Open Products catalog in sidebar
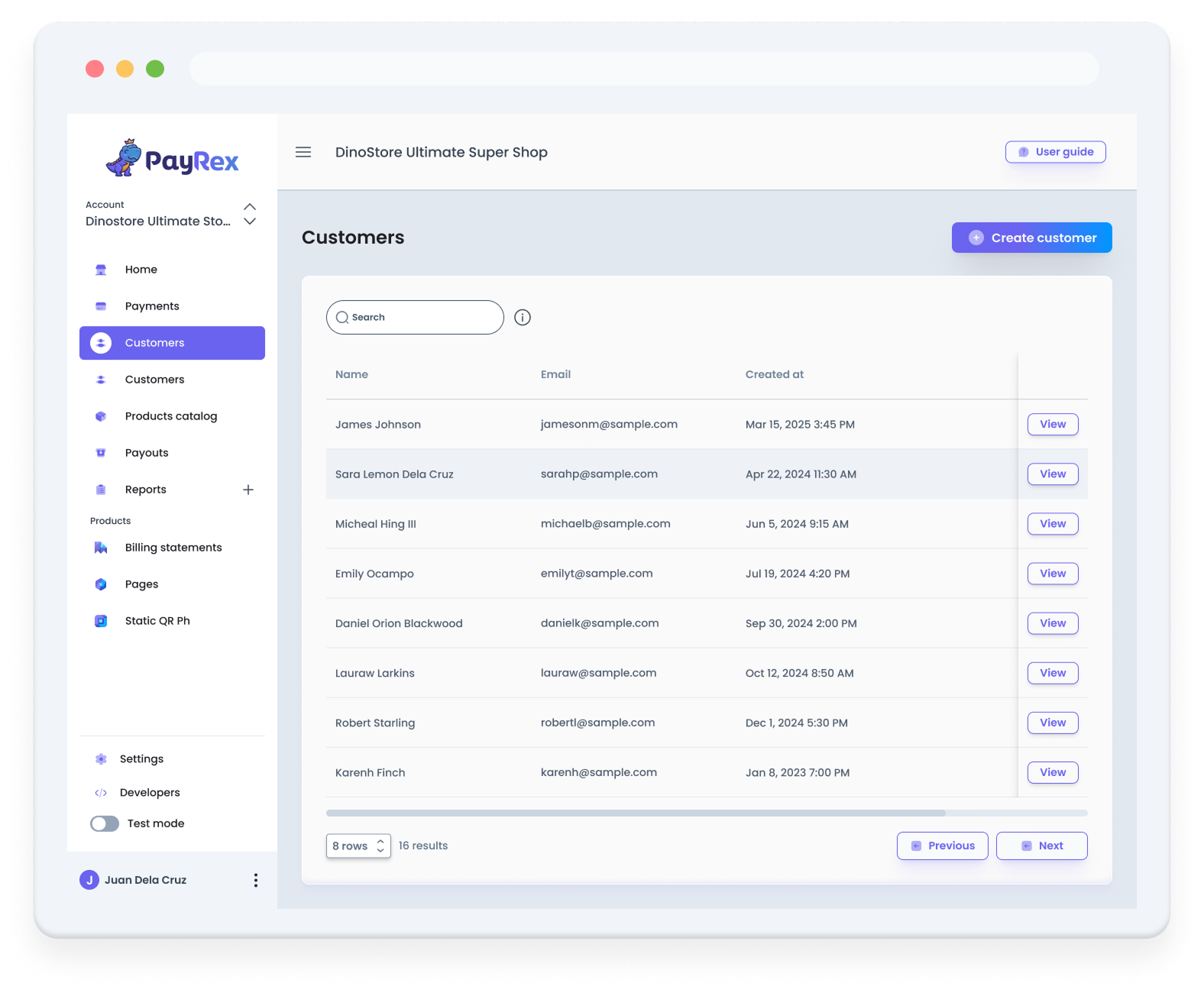Viewport: 1204px width, 996px height. 171,416
